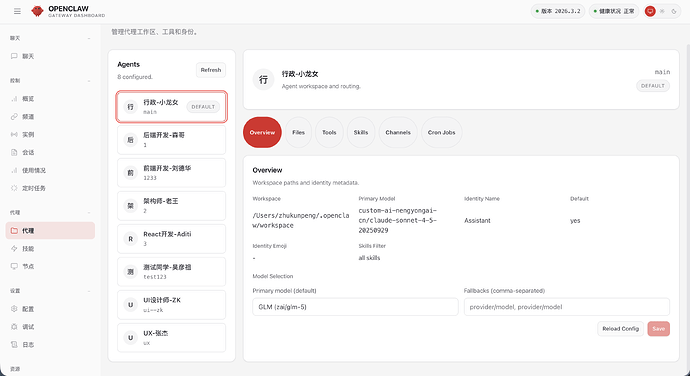
Task: Click the Reload Config button
Action: (x=620, y=328)
